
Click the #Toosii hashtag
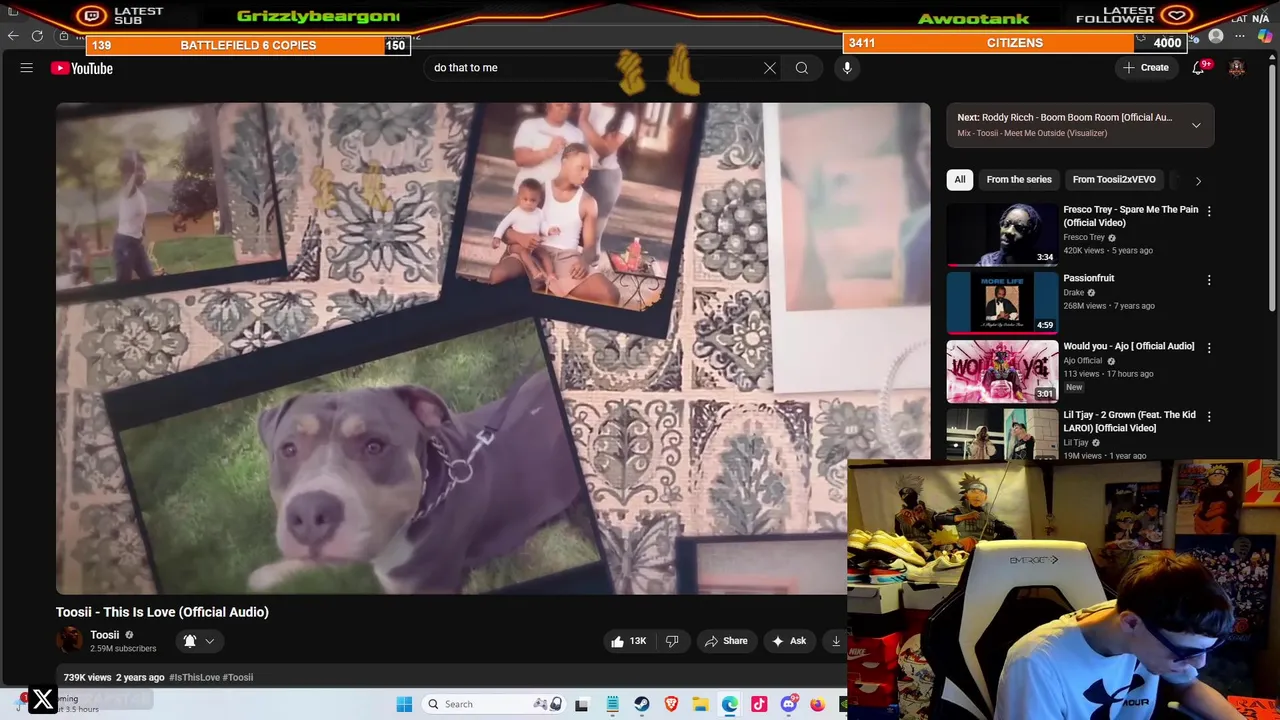tap(238, 677)
